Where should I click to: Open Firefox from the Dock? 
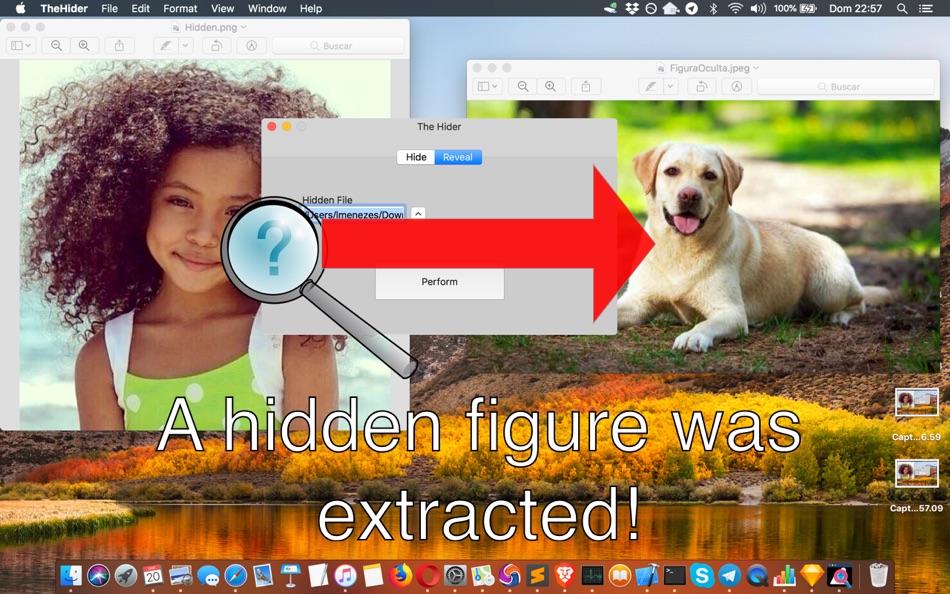400,575
